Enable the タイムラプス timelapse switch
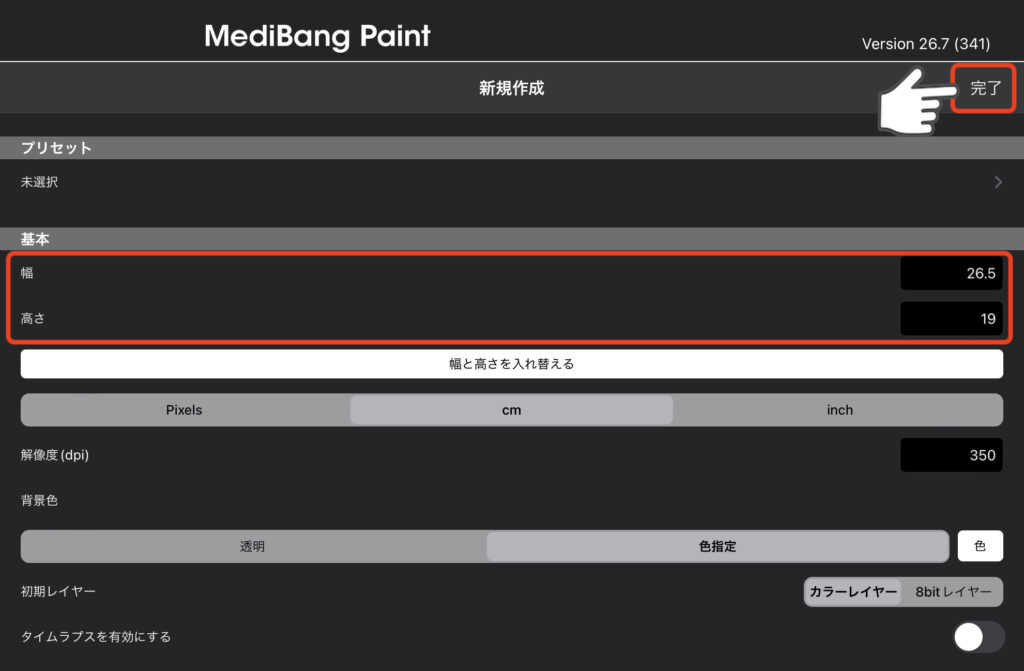Viewport: 1024px width, 671px height. point(978,636)
